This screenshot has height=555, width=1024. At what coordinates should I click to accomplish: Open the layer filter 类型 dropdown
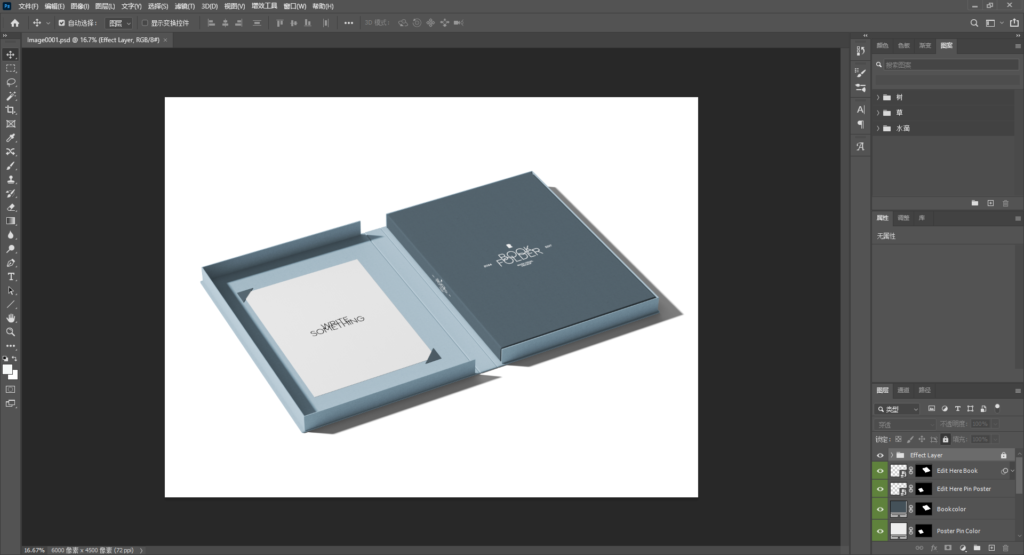tap(897, 409)
